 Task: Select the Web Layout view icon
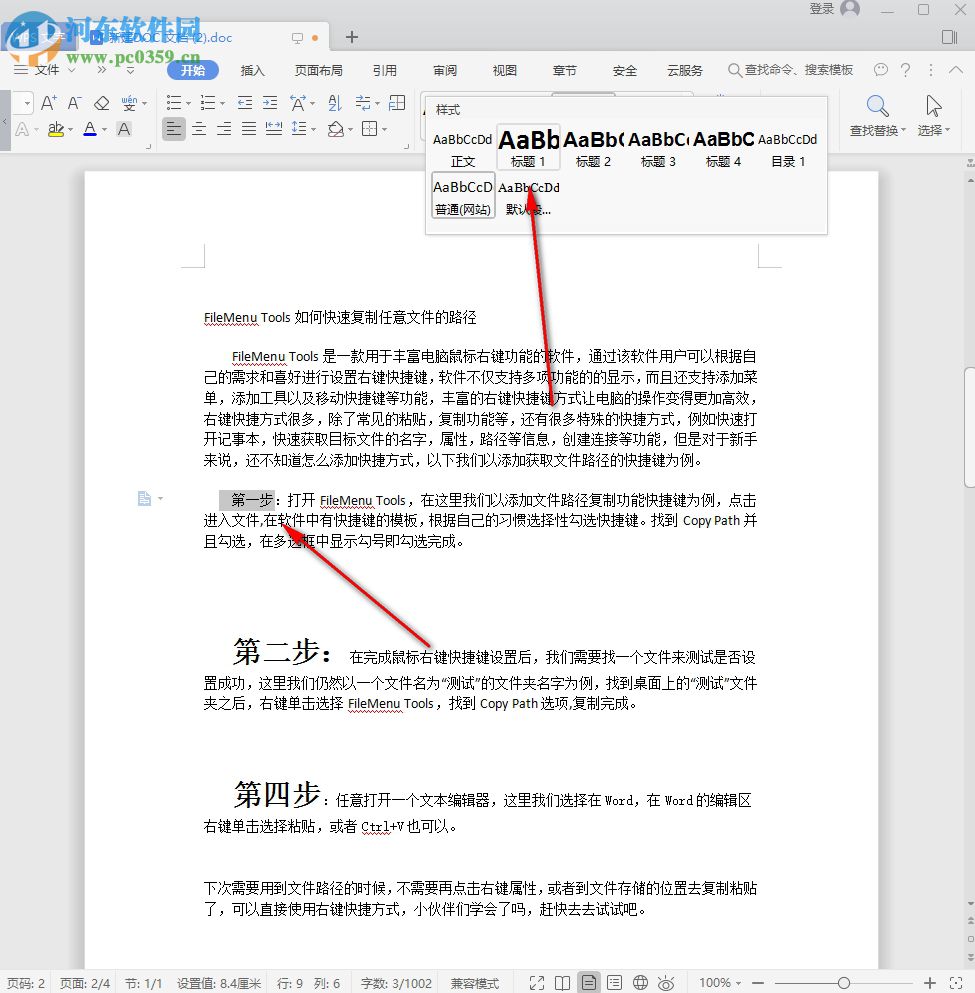(x=640, y=982)
